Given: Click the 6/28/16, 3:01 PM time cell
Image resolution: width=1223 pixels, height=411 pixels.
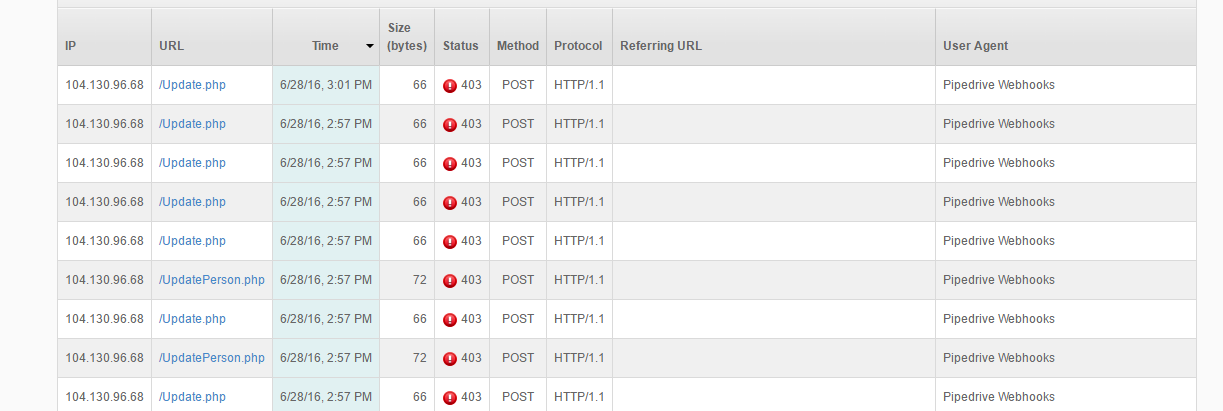Looking at the screenshot, I should tap(326, 85).
